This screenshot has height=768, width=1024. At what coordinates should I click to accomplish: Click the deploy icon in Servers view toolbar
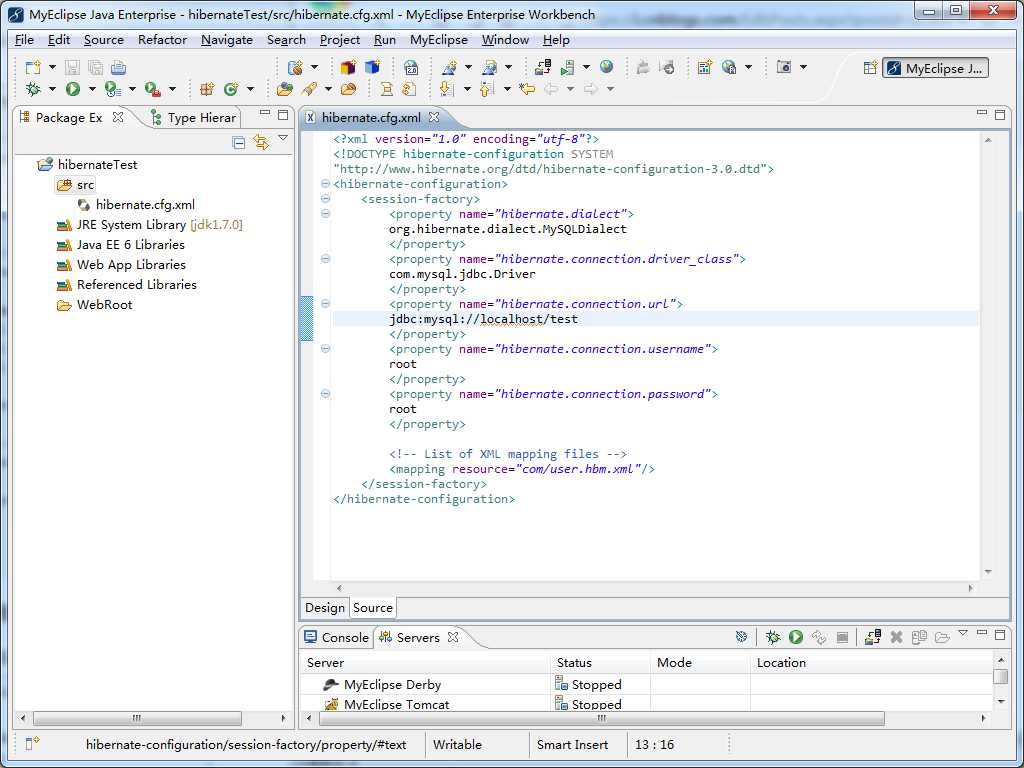pyautogui.click(x=872, y=637)
